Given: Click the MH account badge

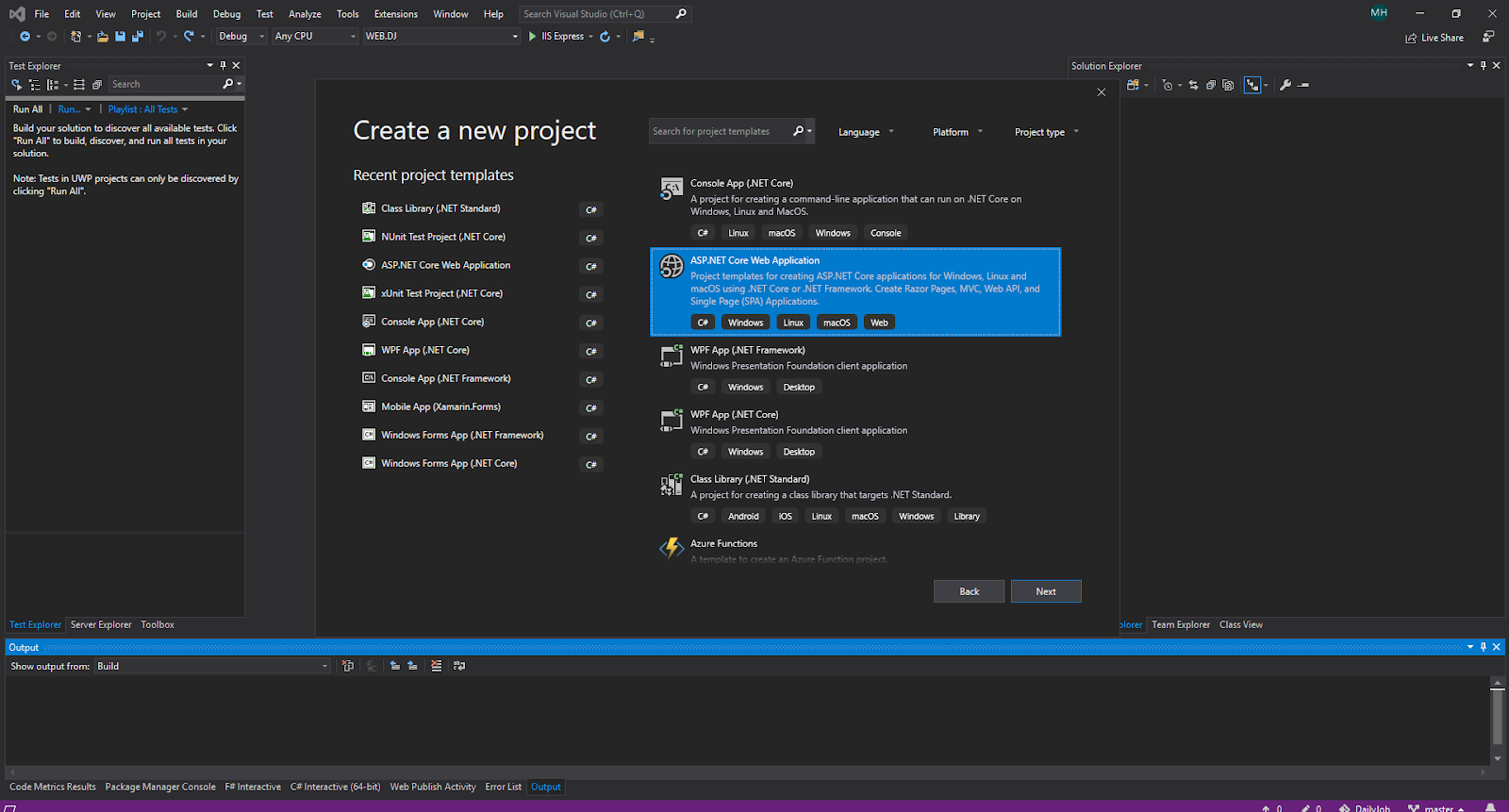Looking at the screenshot, I should [x=1379, y=13].
